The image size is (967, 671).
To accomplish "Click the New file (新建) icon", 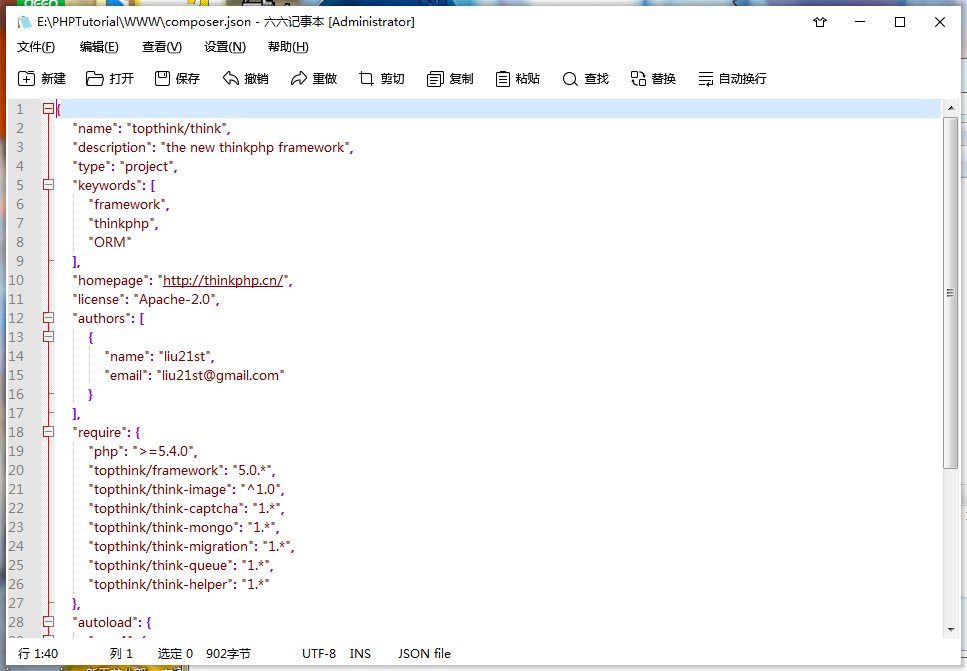I will point(27,79).
